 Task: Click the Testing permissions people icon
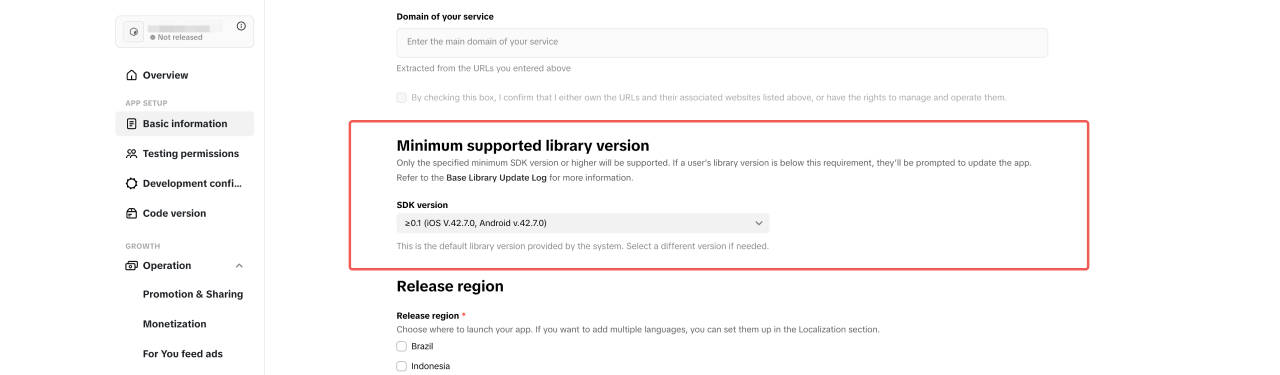(131, 154)
